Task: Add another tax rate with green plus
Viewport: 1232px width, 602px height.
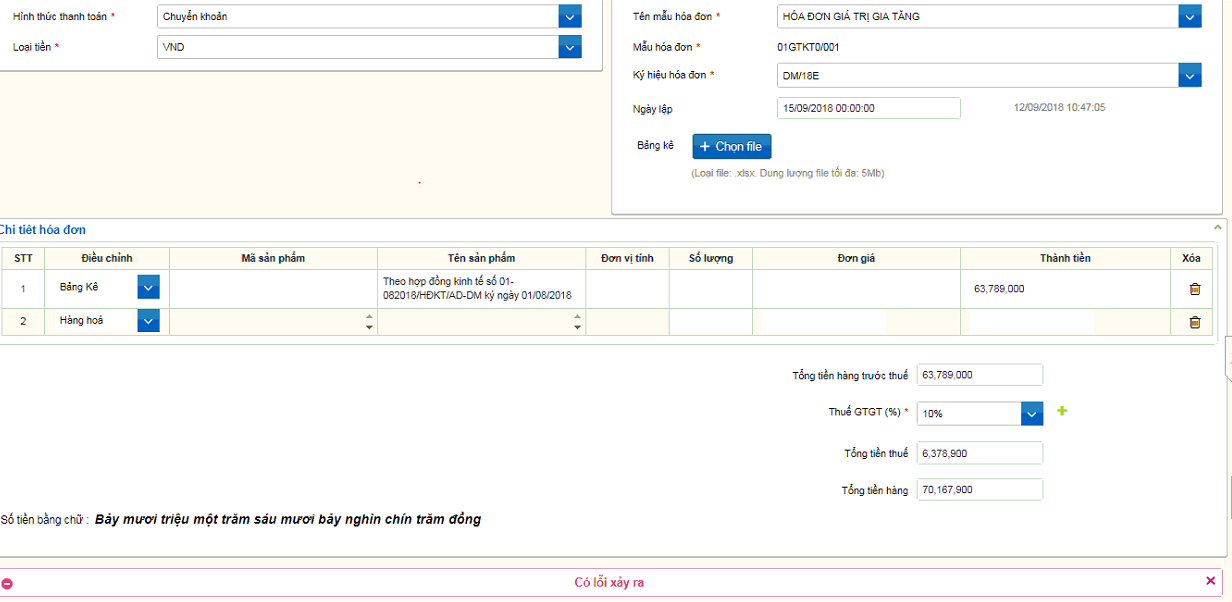Action: 1062,411
